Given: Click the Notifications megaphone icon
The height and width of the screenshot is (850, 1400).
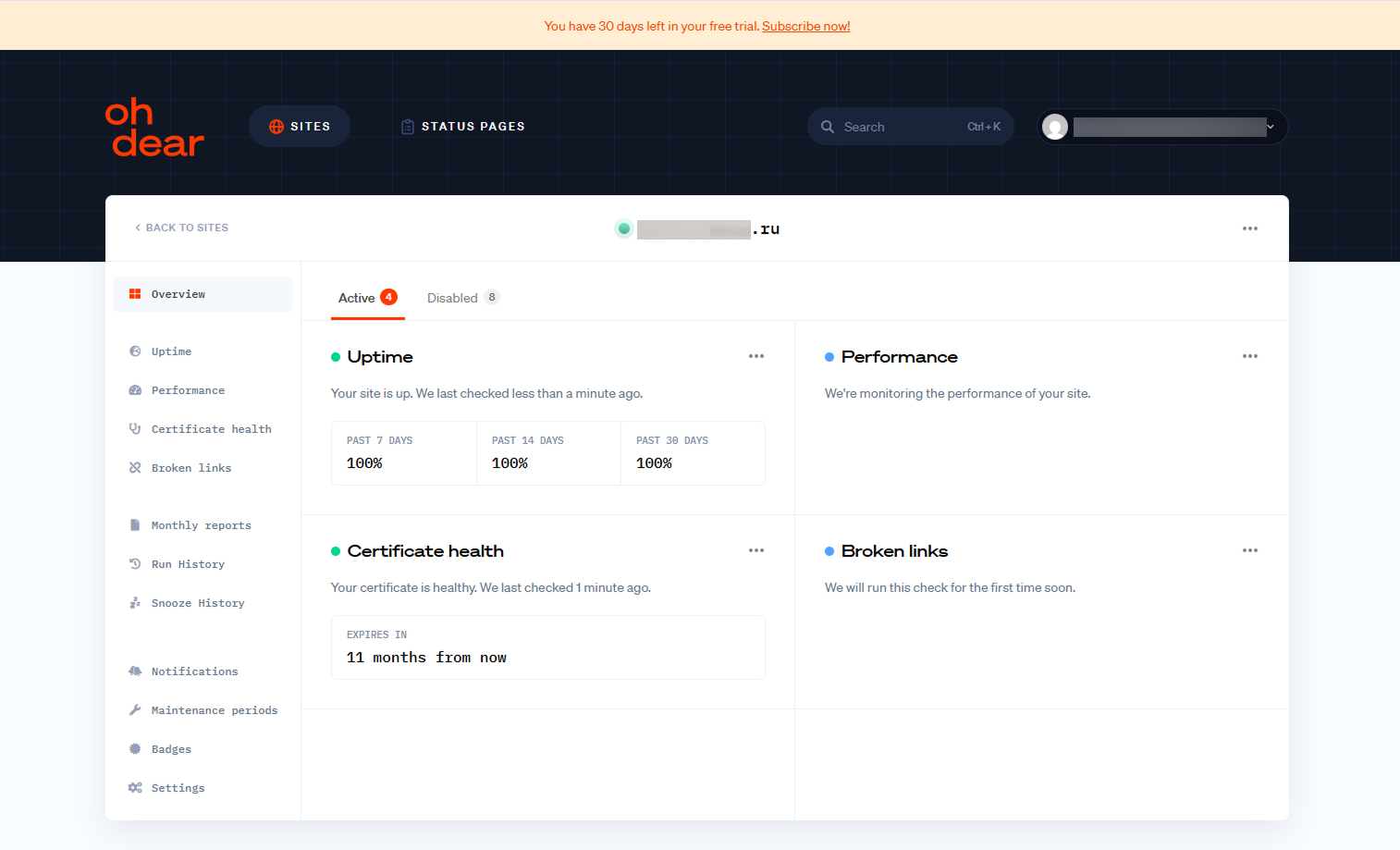Looking at the screenshot, I should 135,671.
